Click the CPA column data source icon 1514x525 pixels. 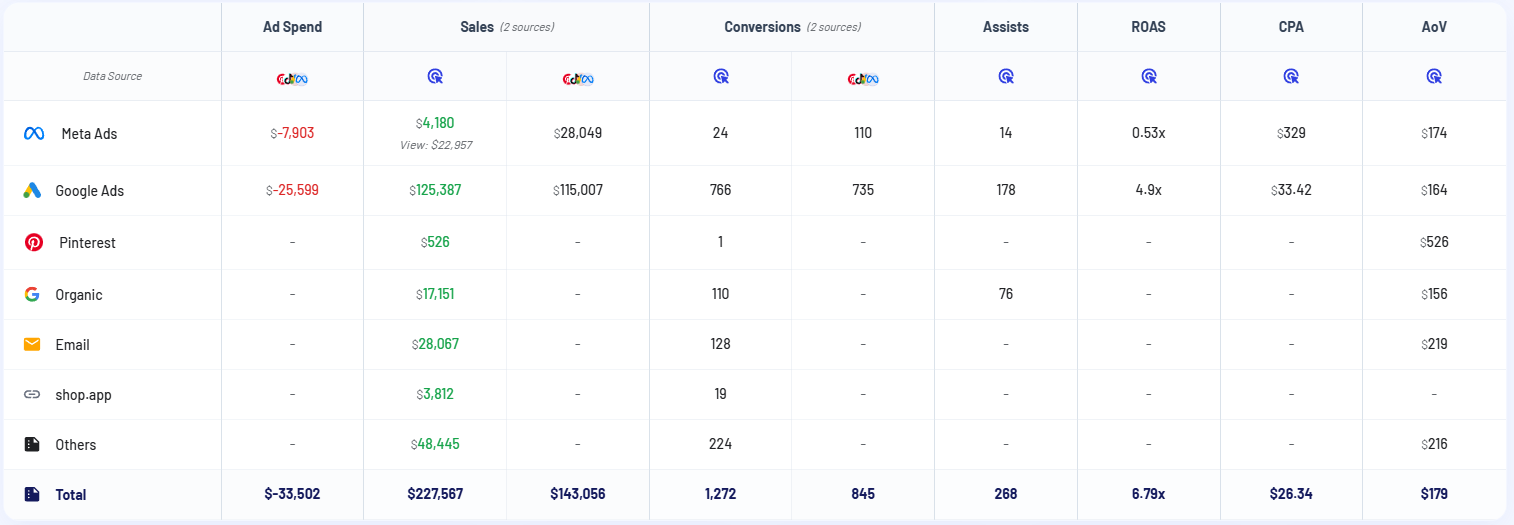tap(1291, 76)
